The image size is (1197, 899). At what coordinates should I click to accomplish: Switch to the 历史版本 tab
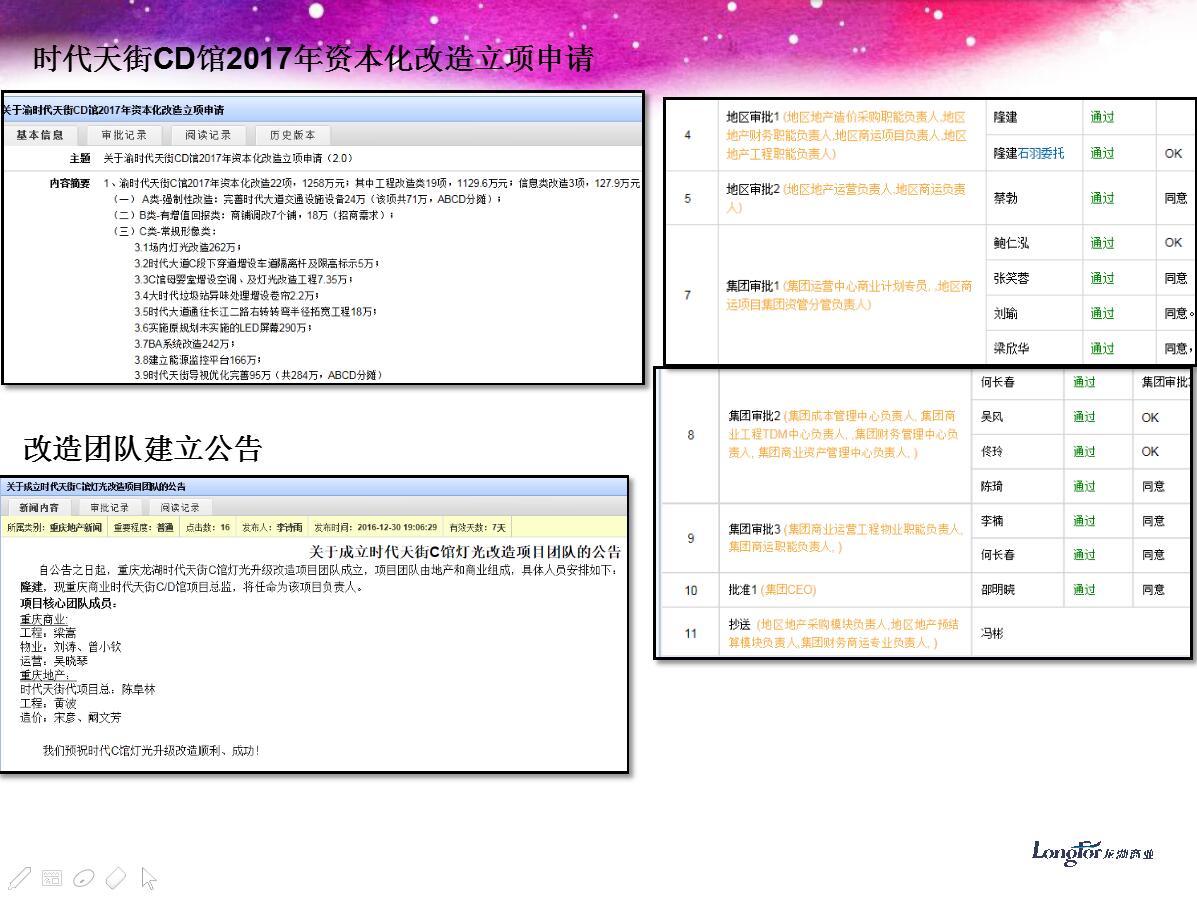click(x=292, y=135)
